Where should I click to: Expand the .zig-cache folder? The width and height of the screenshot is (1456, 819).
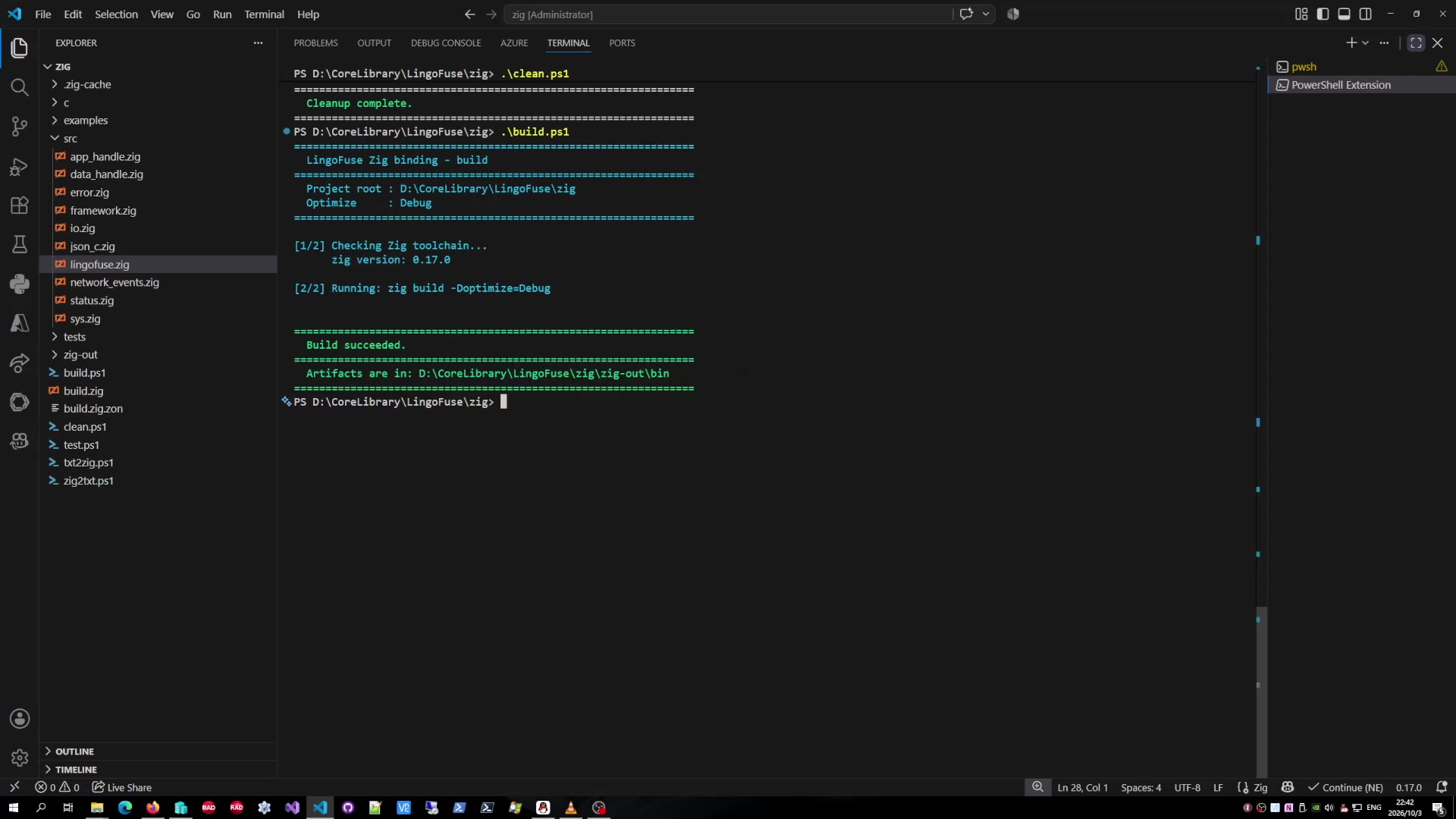158,84
